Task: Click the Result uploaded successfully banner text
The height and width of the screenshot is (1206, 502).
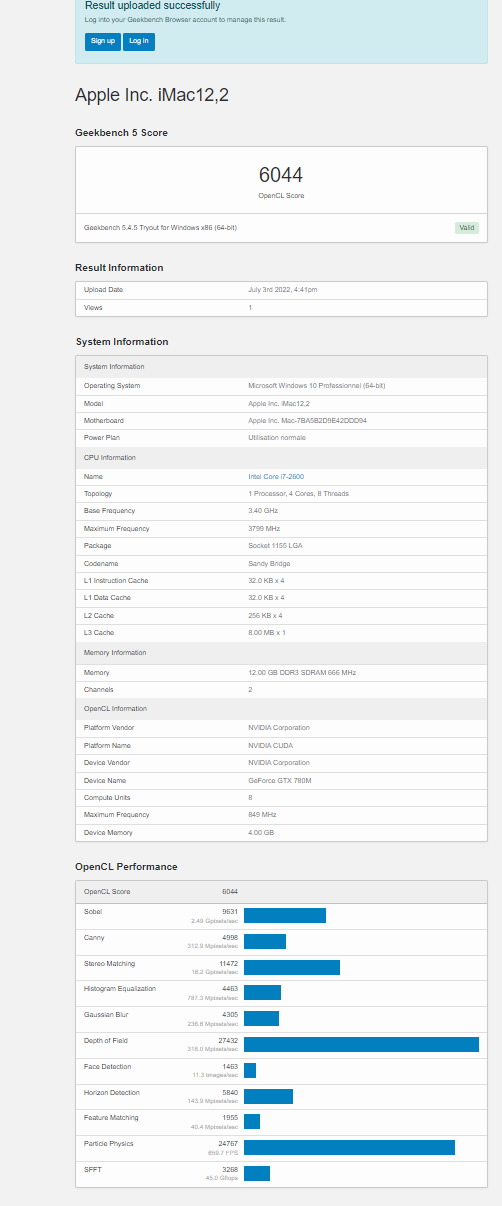Action: click(x=152, y=6)
